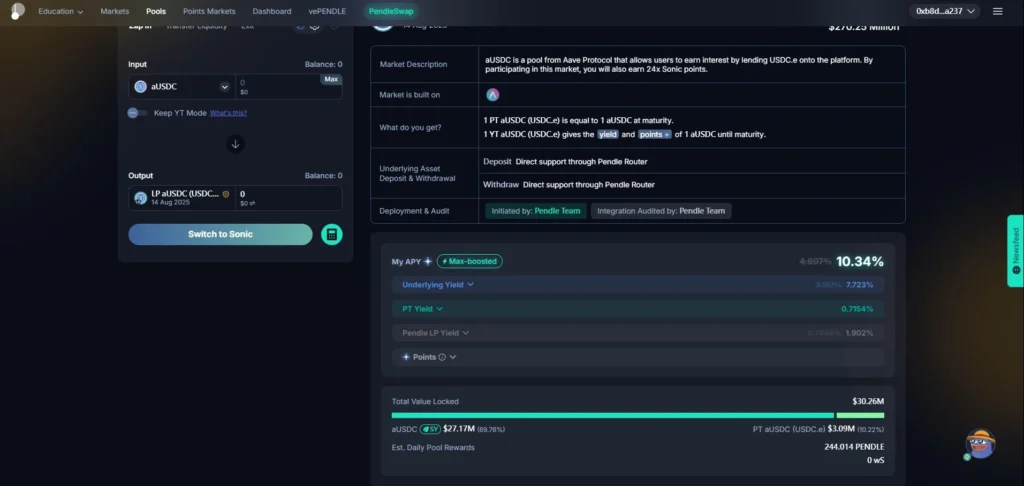Click the Input Balance: 0 label
The width and height of the screenshot is (1024, 486).
[323, 64]
